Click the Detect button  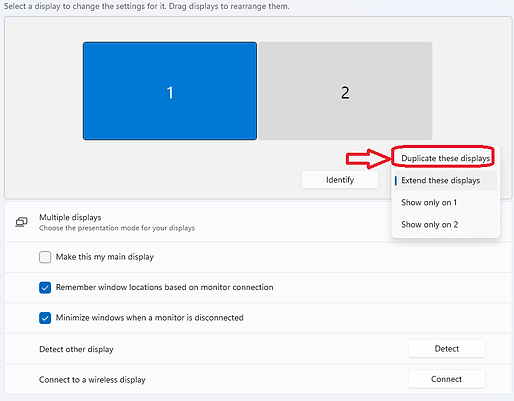(447, 349)
